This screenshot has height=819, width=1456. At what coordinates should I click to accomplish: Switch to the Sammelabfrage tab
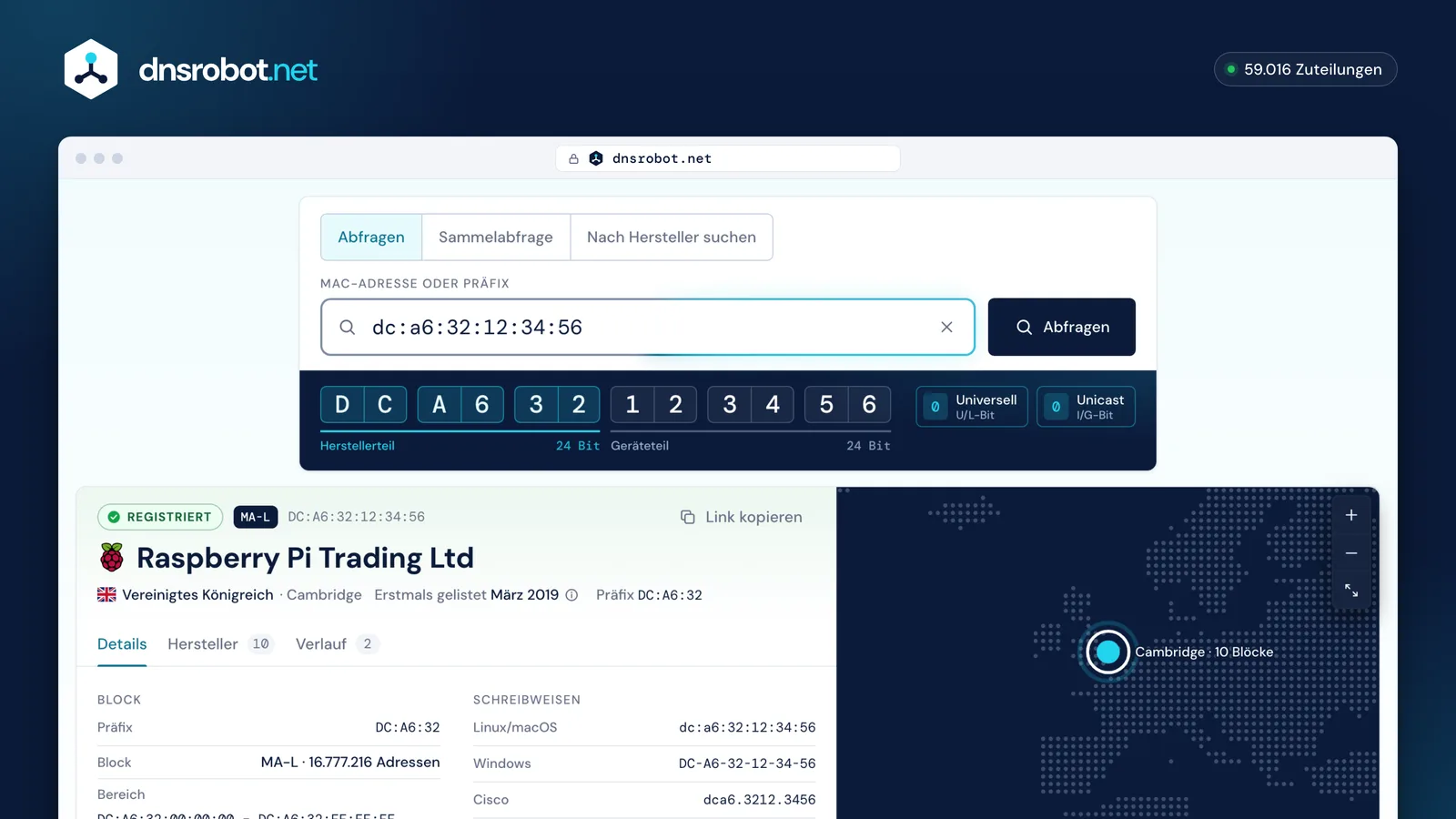(496, 238)
